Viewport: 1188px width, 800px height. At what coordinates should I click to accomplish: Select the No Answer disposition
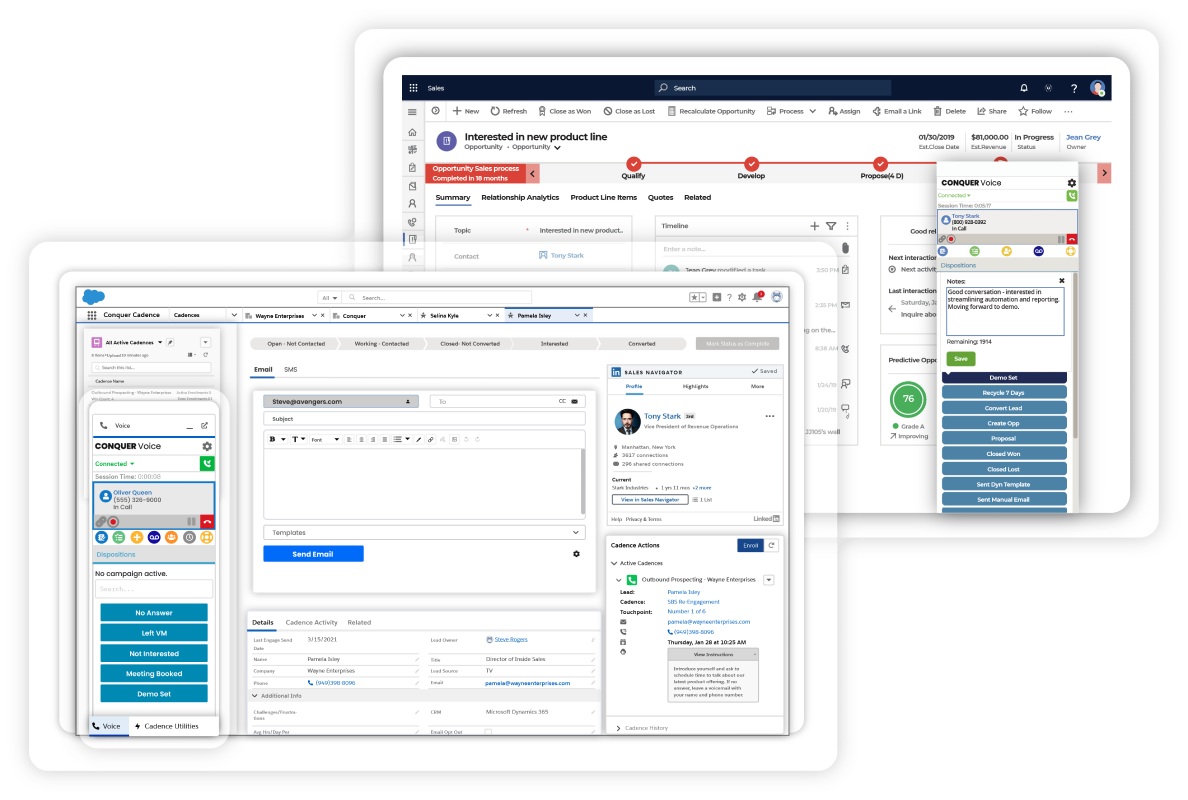(x=154, y=612)
